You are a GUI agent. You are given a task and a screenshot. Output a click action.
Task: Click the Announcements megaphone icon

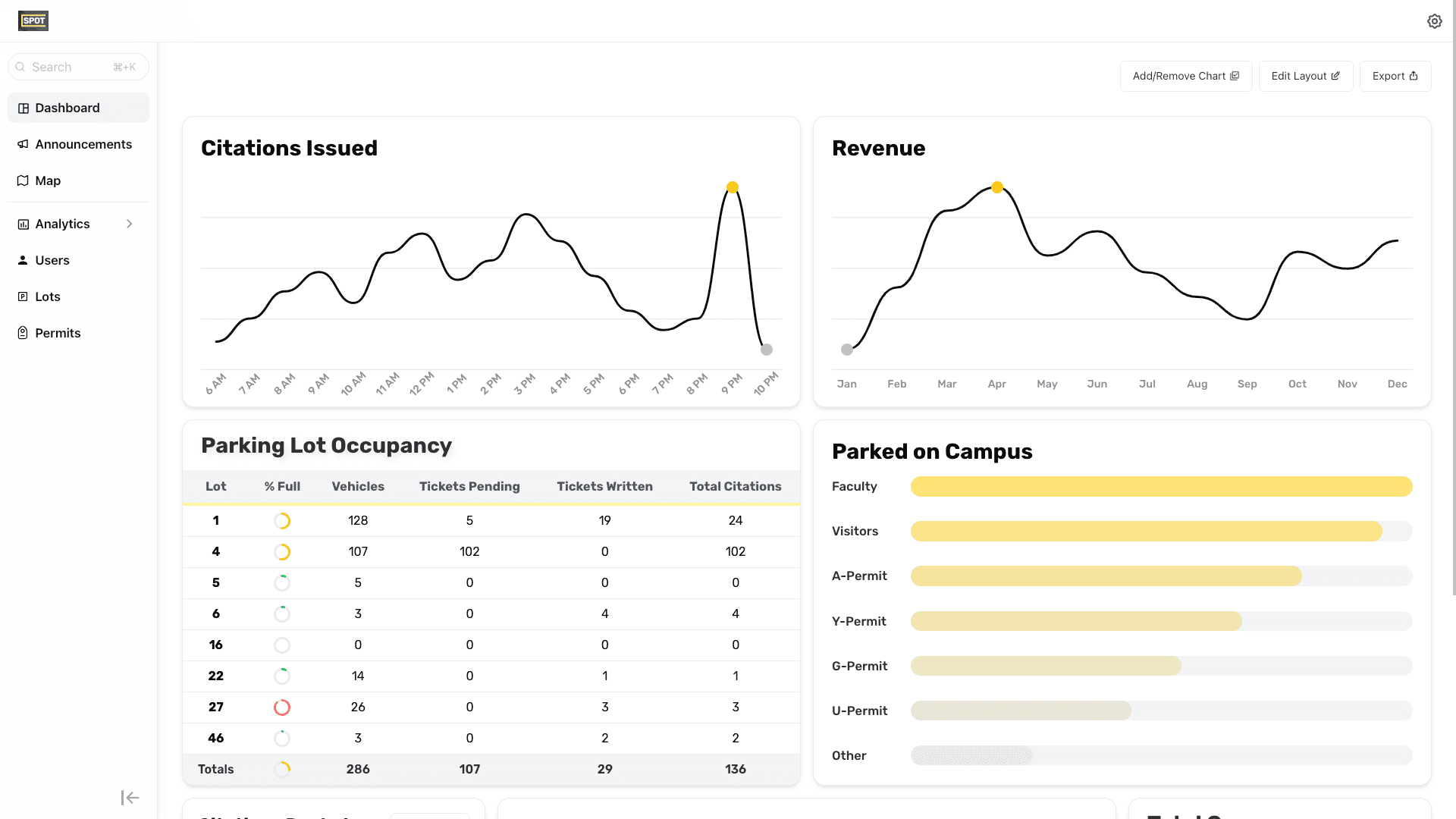24,144
